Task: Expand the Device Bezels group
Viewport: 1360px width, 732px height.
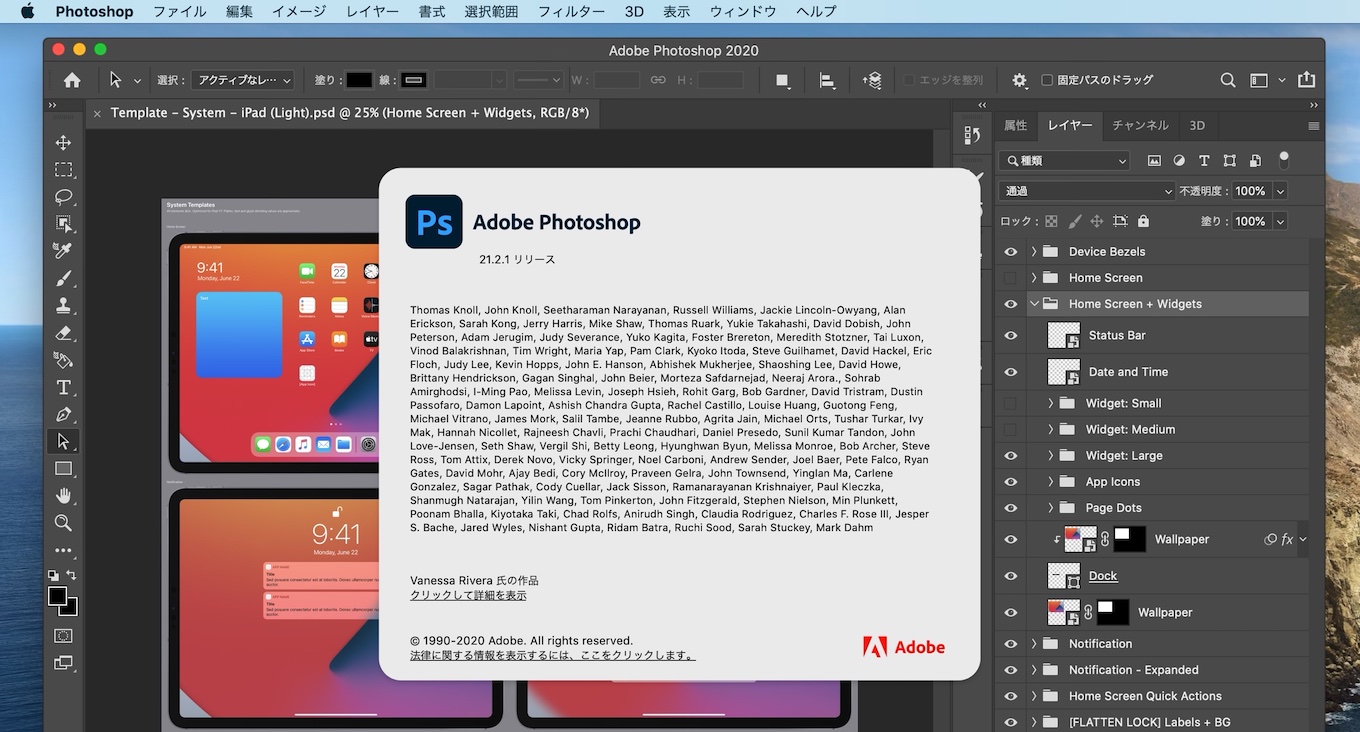Action: pyautogui.click(x=1034, y=252)
